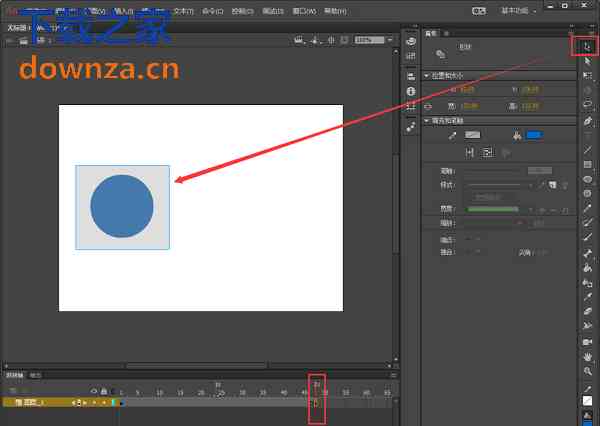The image size is (600, 426).
Task: Click the Edit Scene icon above the stage
Action: [299, 40]
